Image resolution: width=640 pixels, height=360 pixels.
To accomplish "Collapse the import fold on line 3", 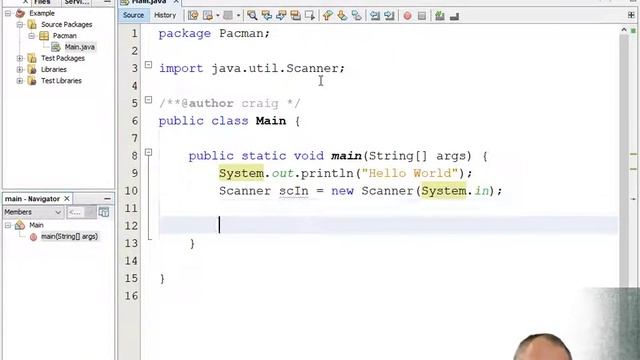I will pos(149,64).
